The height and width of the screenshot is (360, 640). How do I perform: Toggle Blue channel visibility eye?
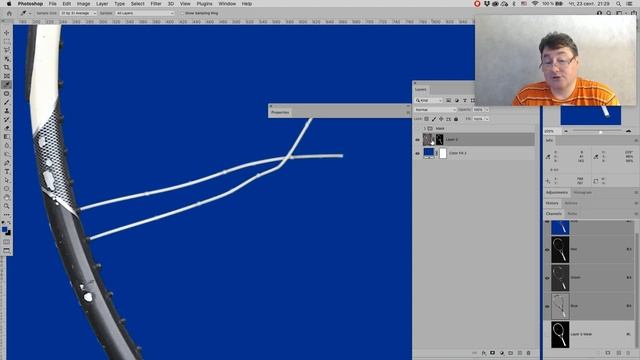pyautogui.click(x=547, y=306)
